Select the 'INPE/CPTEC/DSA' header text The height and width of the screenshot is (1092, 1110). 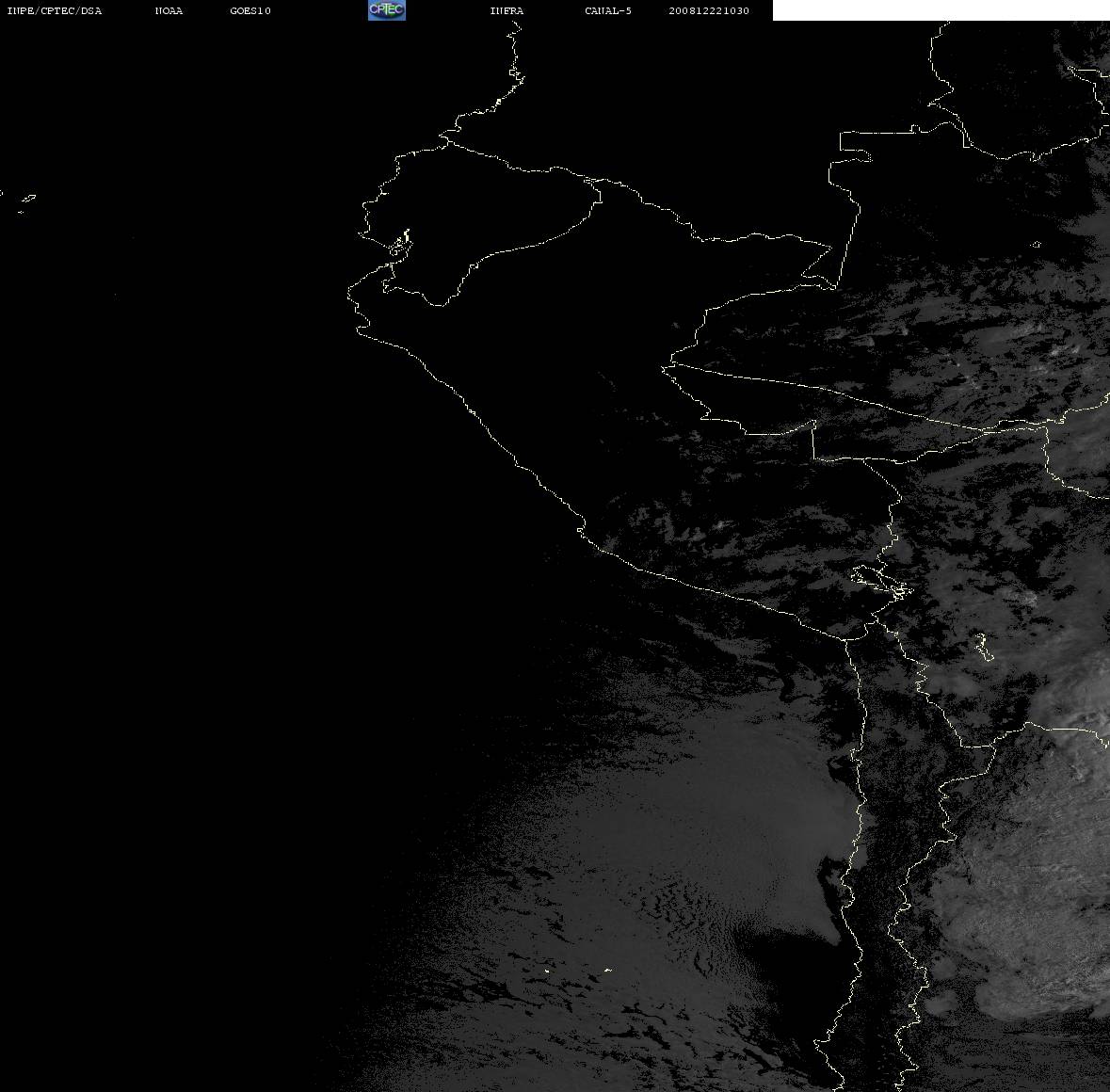(x=55, y=10)
